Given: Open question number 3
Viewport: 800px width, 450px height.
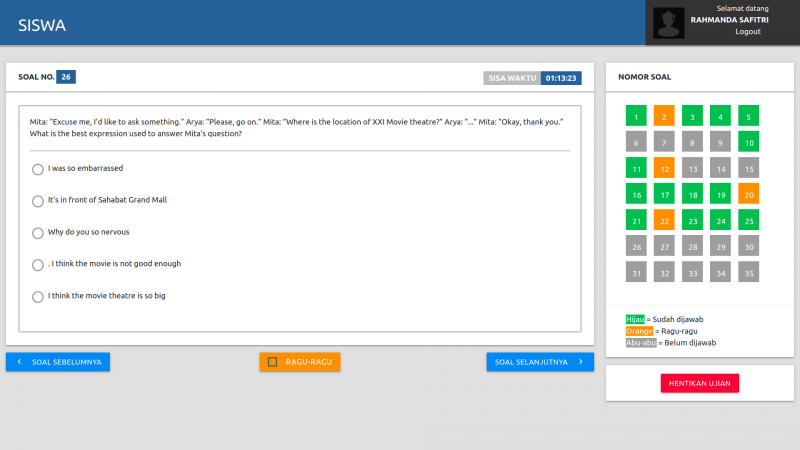Looking at the screenshot, I should click(x=692, y=116).
